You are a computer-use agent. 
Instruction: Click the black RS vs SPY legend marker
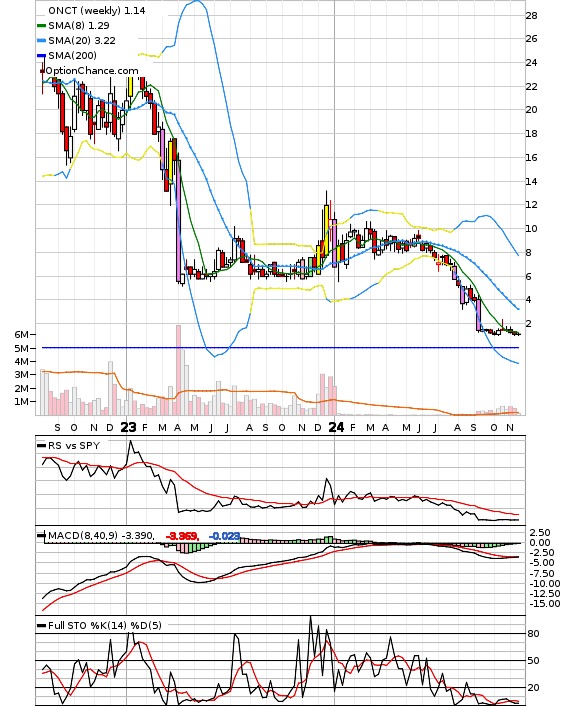[x=41, y=445]
